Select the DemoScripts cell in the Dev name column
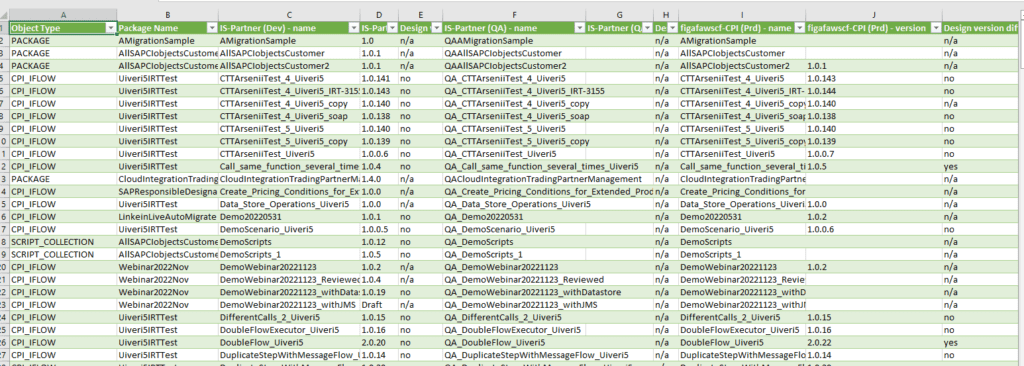Viewport: 1024px width, 366px height. (289, 242)
